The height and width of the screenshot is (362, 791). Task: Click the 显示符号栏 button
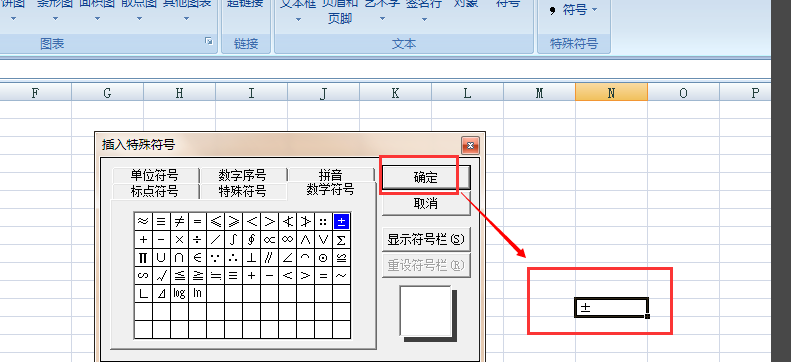coord(426,239)
